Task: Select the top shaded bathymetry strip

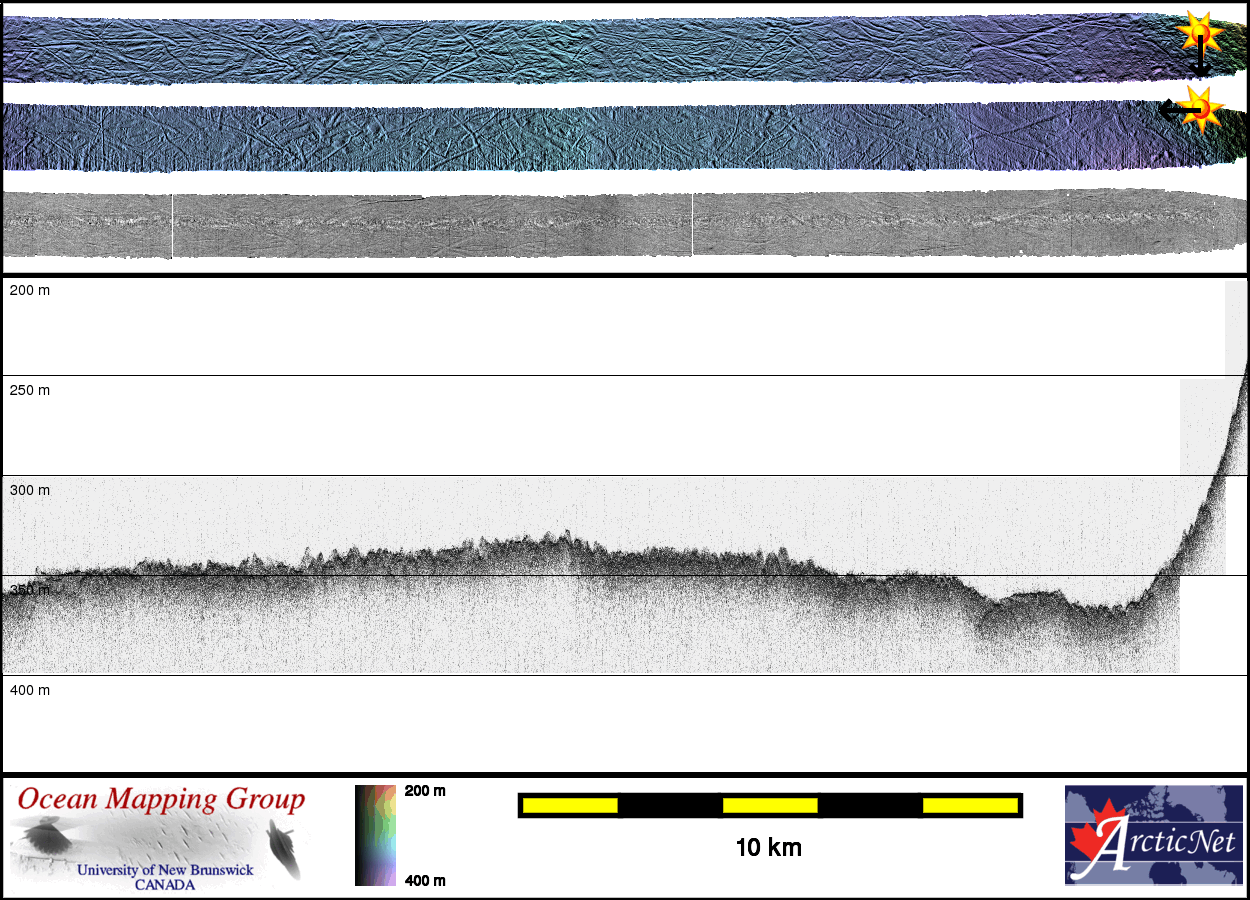Action: [600, 48]
